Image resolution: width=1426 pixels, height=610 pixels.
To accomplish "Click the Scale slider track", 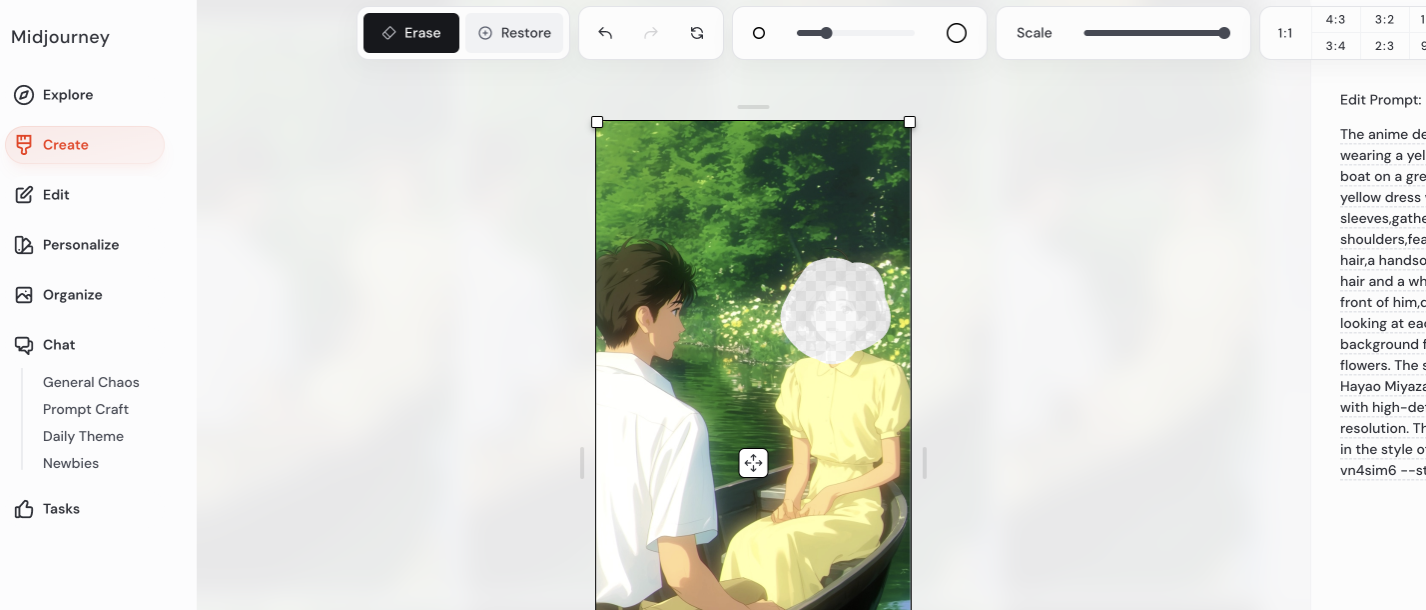I will tap(1157, 33).
